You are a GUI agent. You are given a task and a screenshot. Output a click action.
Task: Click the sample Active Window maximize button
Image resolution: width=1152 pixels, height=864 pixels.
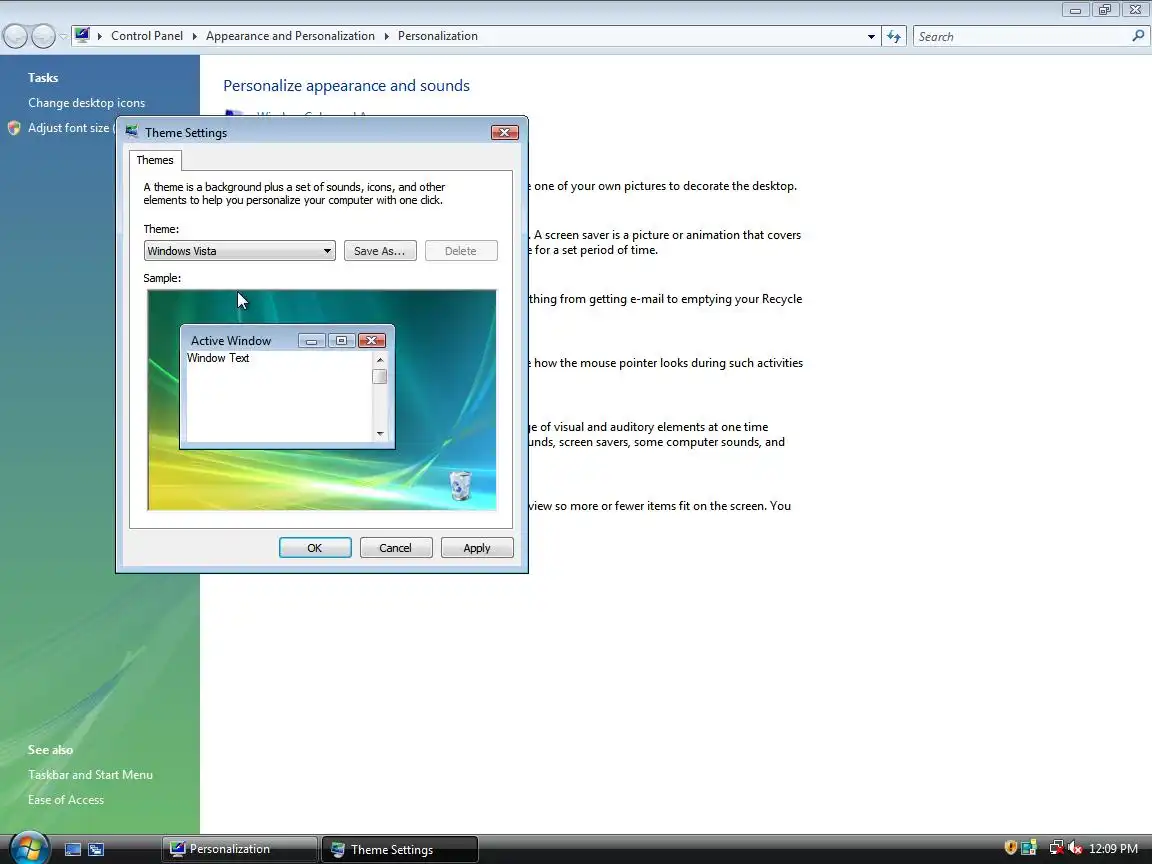point(341,340)
